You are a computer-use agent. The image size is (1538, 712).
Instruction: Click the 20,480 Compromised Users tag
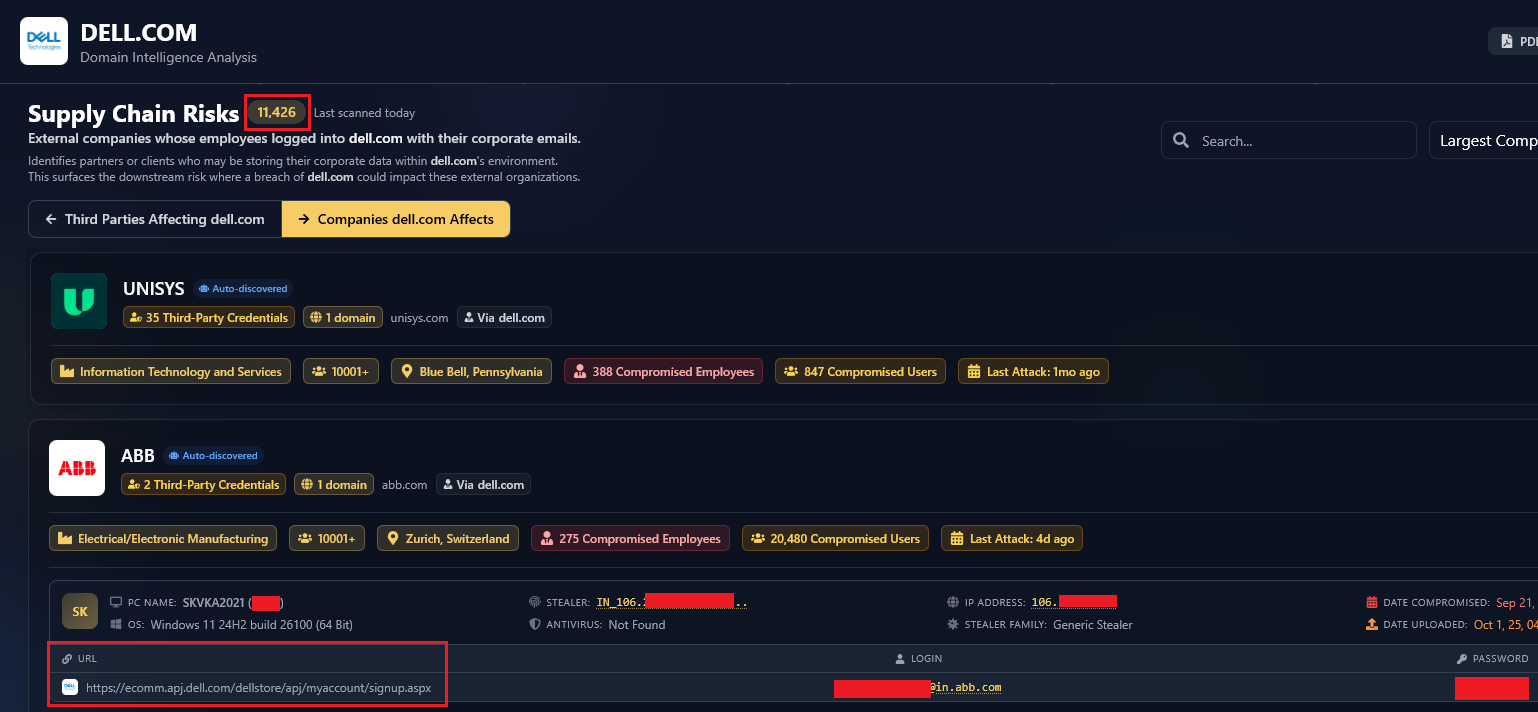[835, 539]
